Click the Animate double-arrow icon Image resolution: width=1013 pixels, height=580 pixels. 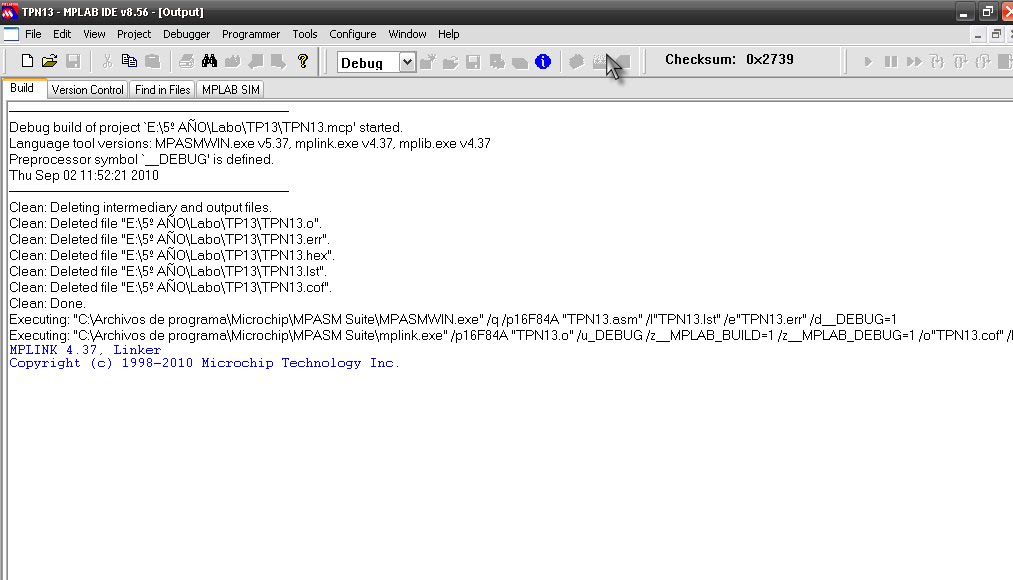click(914, 62)
